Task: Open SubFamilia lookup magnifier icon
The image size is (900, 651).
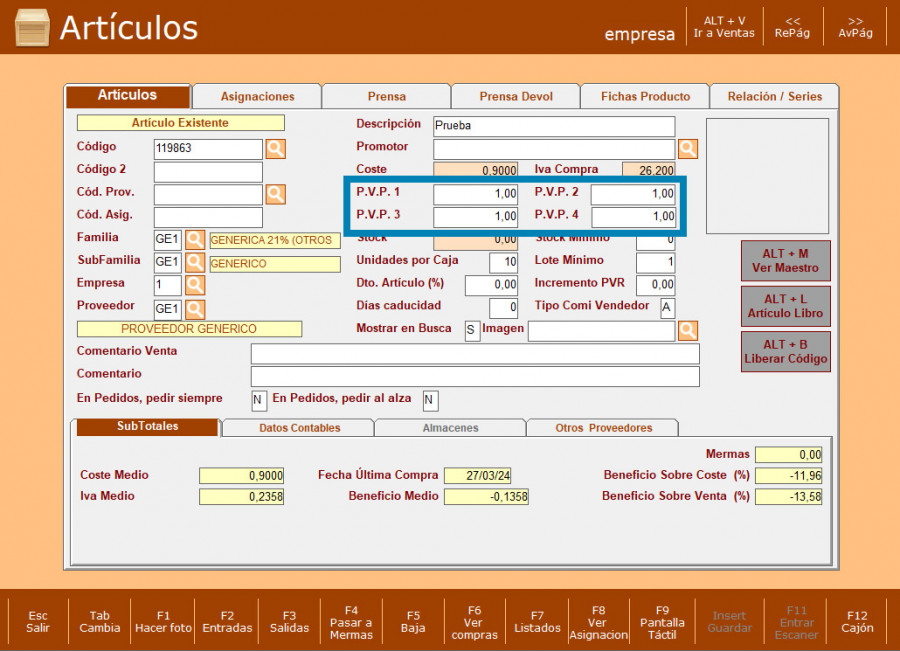Action: click(195, 263)
